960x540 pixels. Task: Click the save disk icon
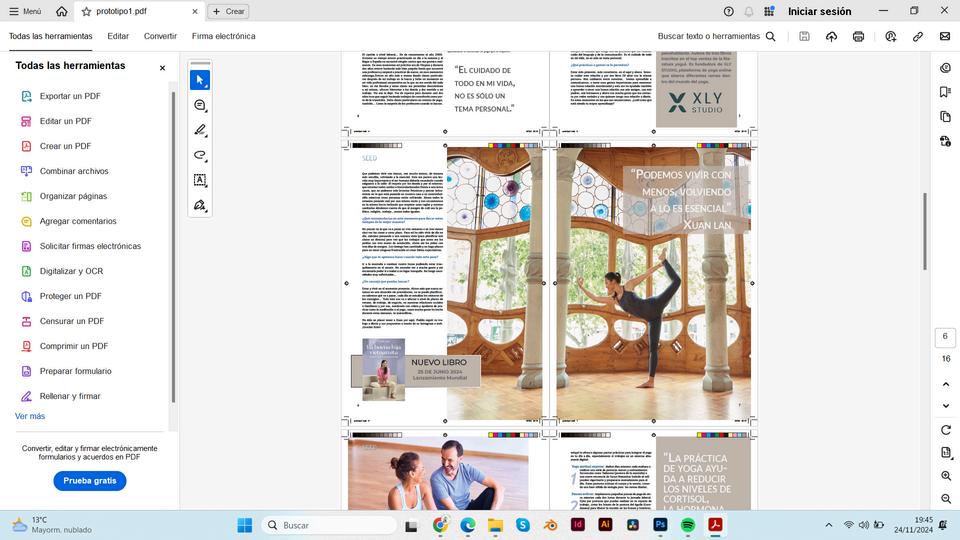coord(804,36)
